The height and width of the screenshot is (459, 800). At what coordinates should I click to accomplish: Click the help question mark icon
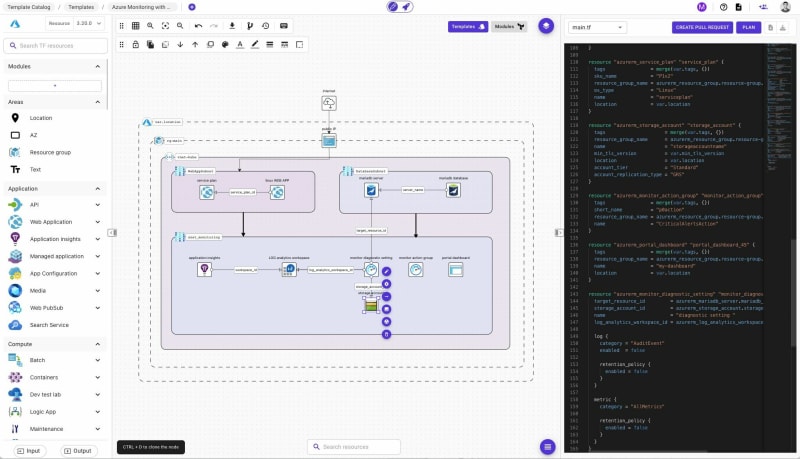click(x=723, y=7)
